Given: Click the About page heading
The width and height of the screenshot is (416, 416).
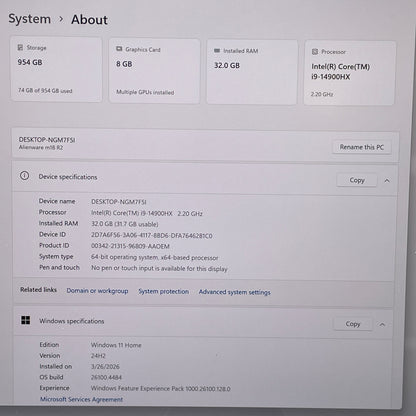Looking at the screenshot, I should coord(89,20).
